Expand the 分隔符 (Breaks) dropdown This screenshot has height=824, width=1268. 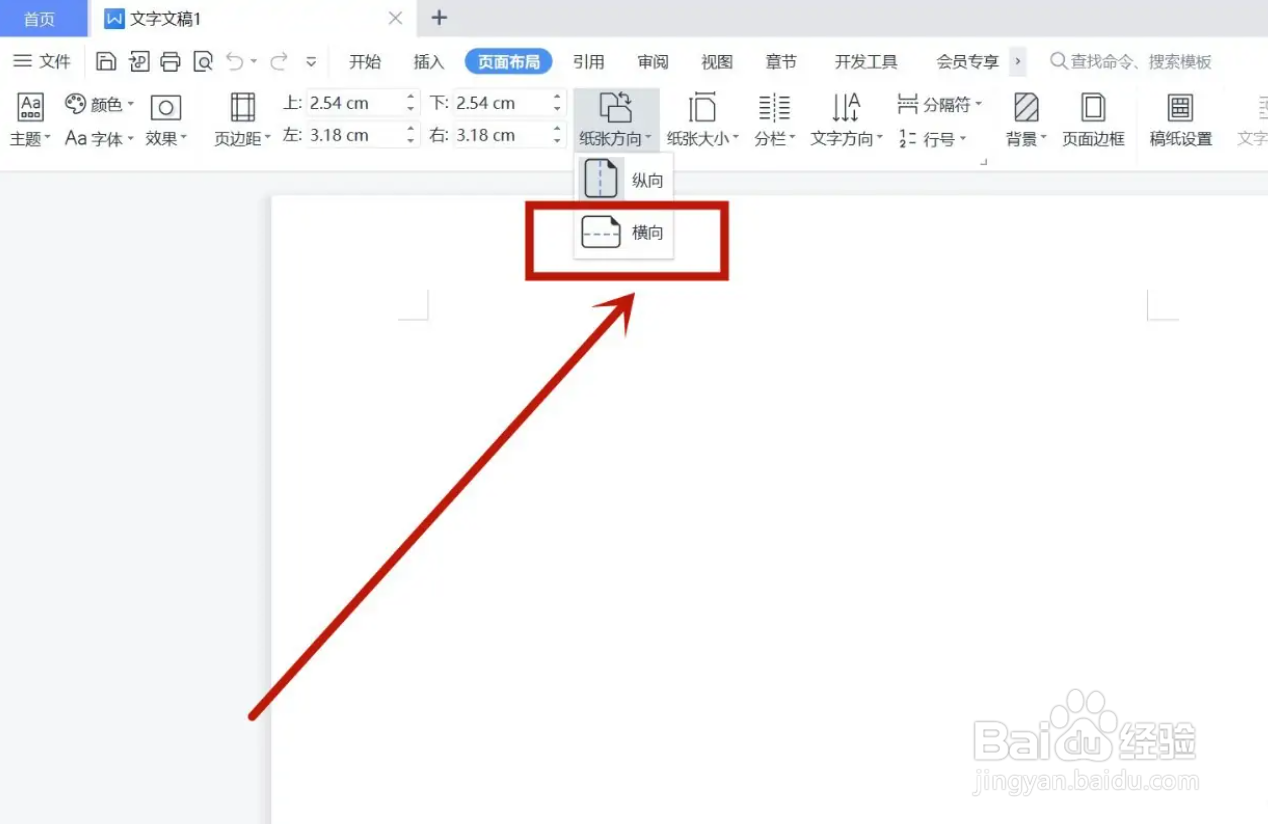pos(938,103)
